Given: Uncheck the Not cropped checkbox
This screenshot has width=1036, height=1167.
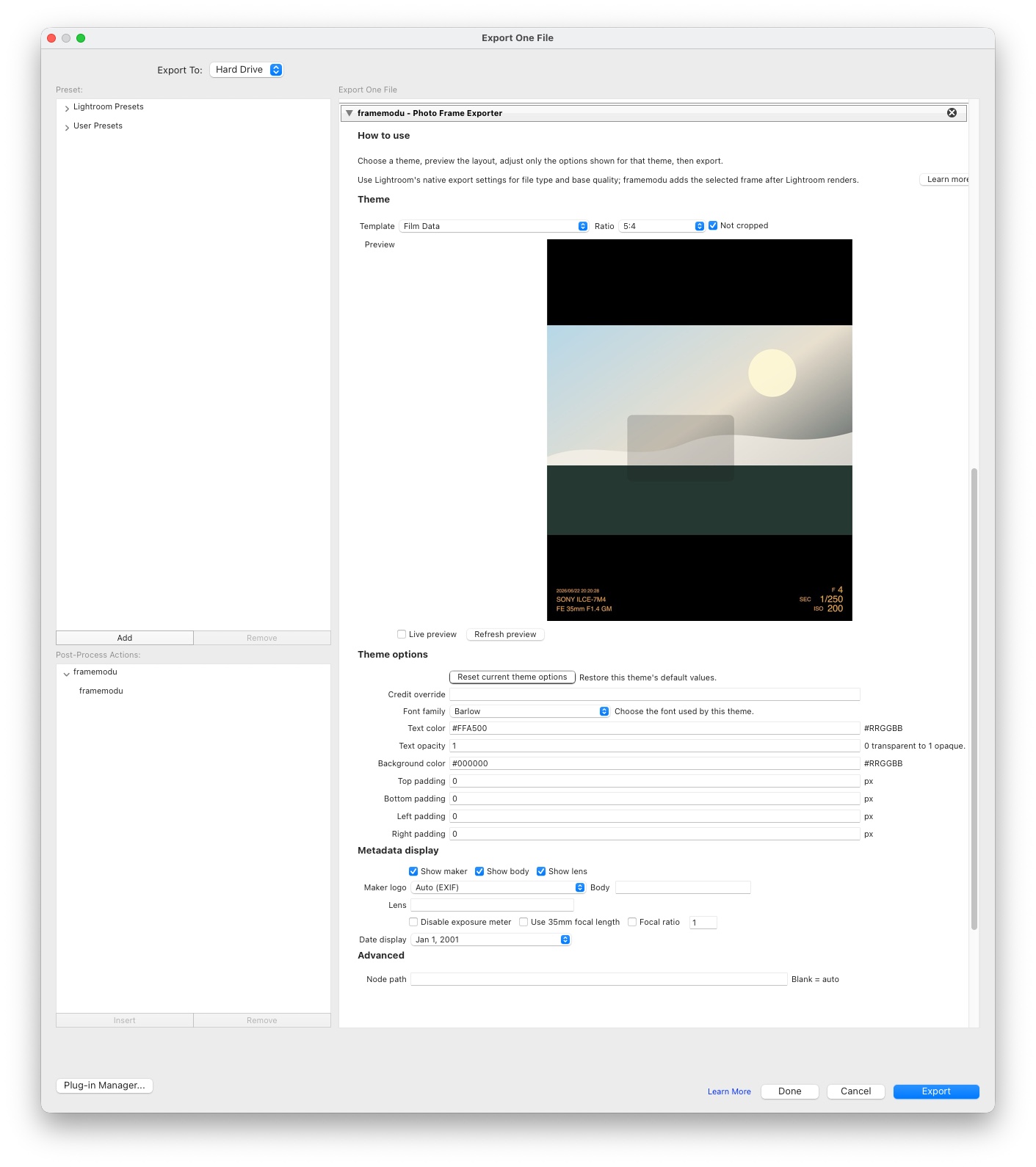Looking at the screenshot, I should (712, 225).
